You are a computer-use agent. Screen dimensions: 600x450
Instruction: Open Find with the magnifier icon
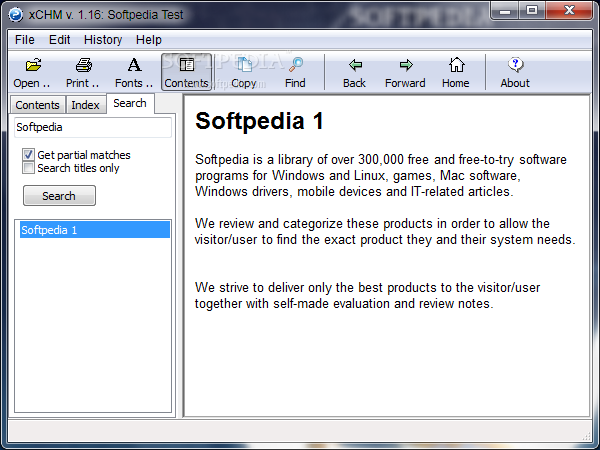(x=295, y=65)
